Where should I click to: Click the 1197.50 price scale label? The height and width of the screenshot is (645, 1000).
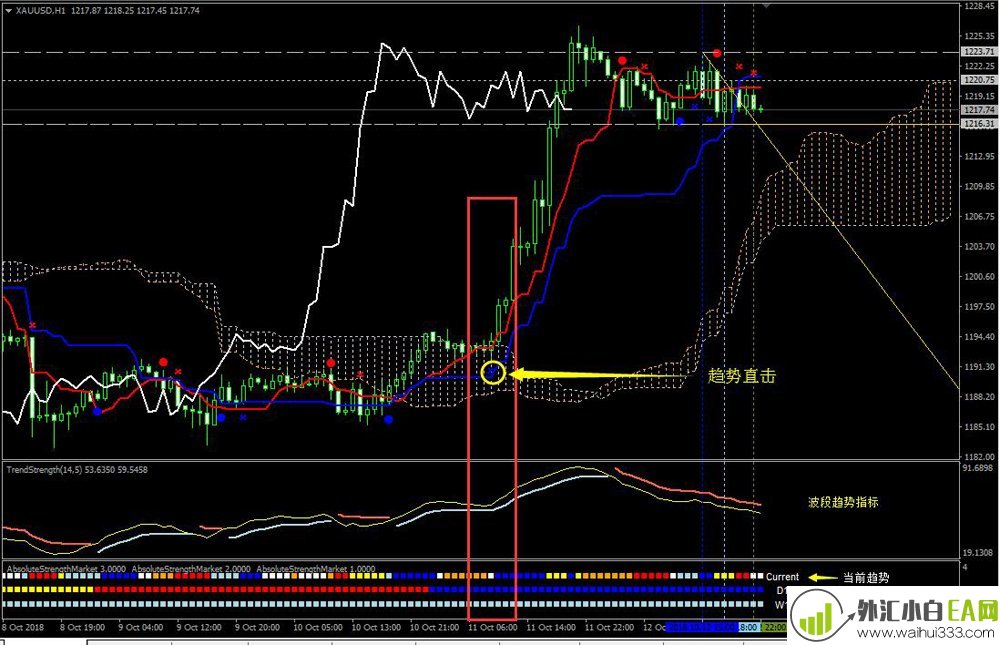pyautogui.click(x=980, y=306)
